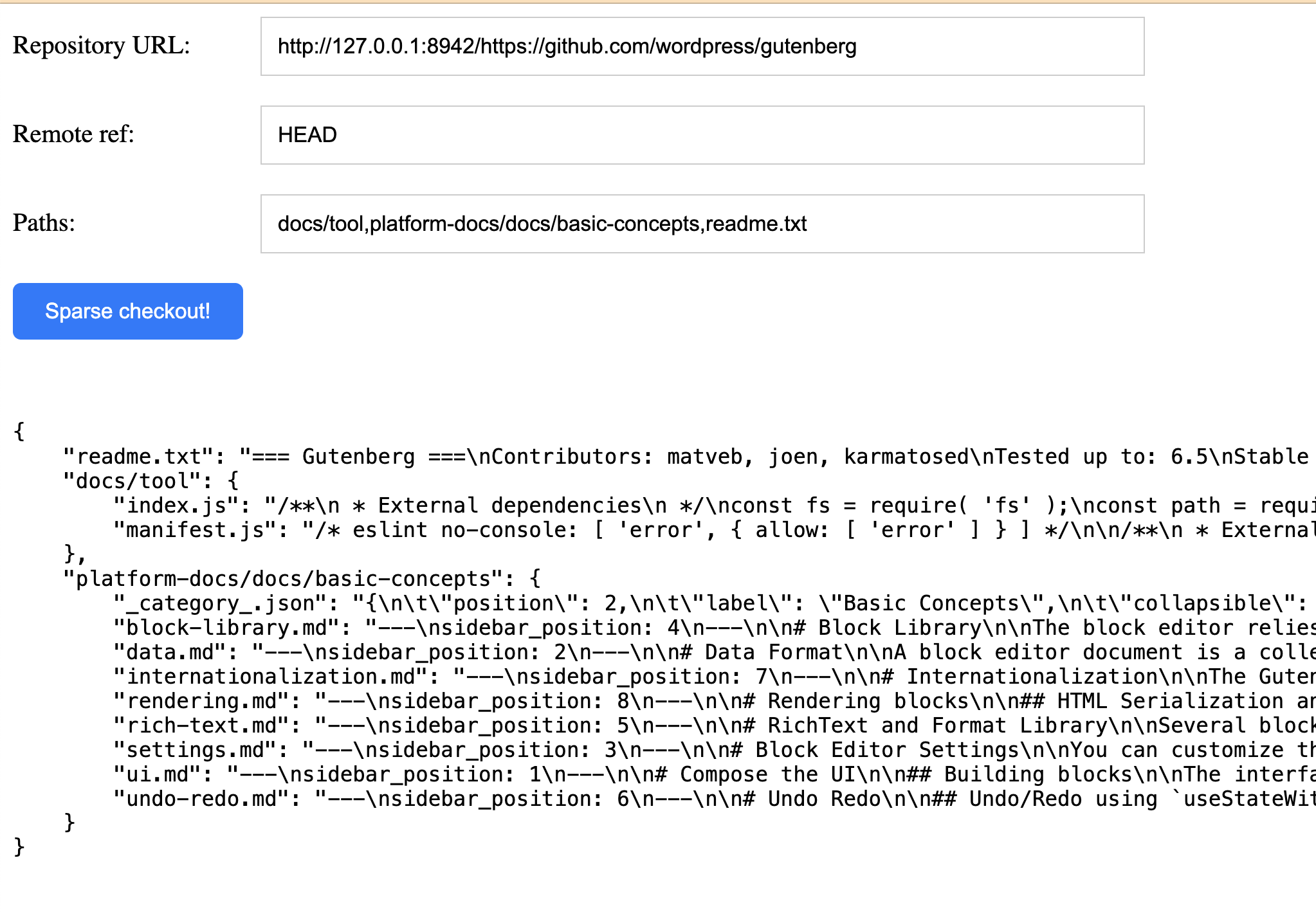Select the Paths input field
The image size is (1316, 912).
[702, 224]
